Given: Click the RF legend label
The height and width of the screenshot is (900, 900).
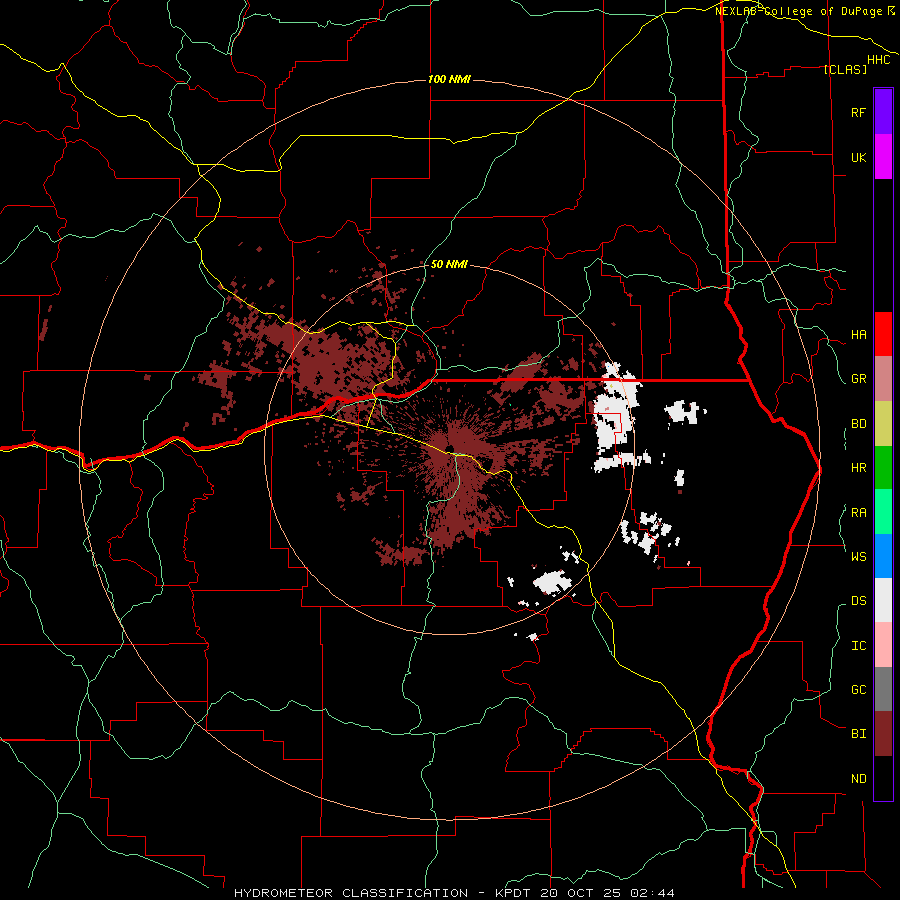Looking at the screenshot, I should [858, 112].
